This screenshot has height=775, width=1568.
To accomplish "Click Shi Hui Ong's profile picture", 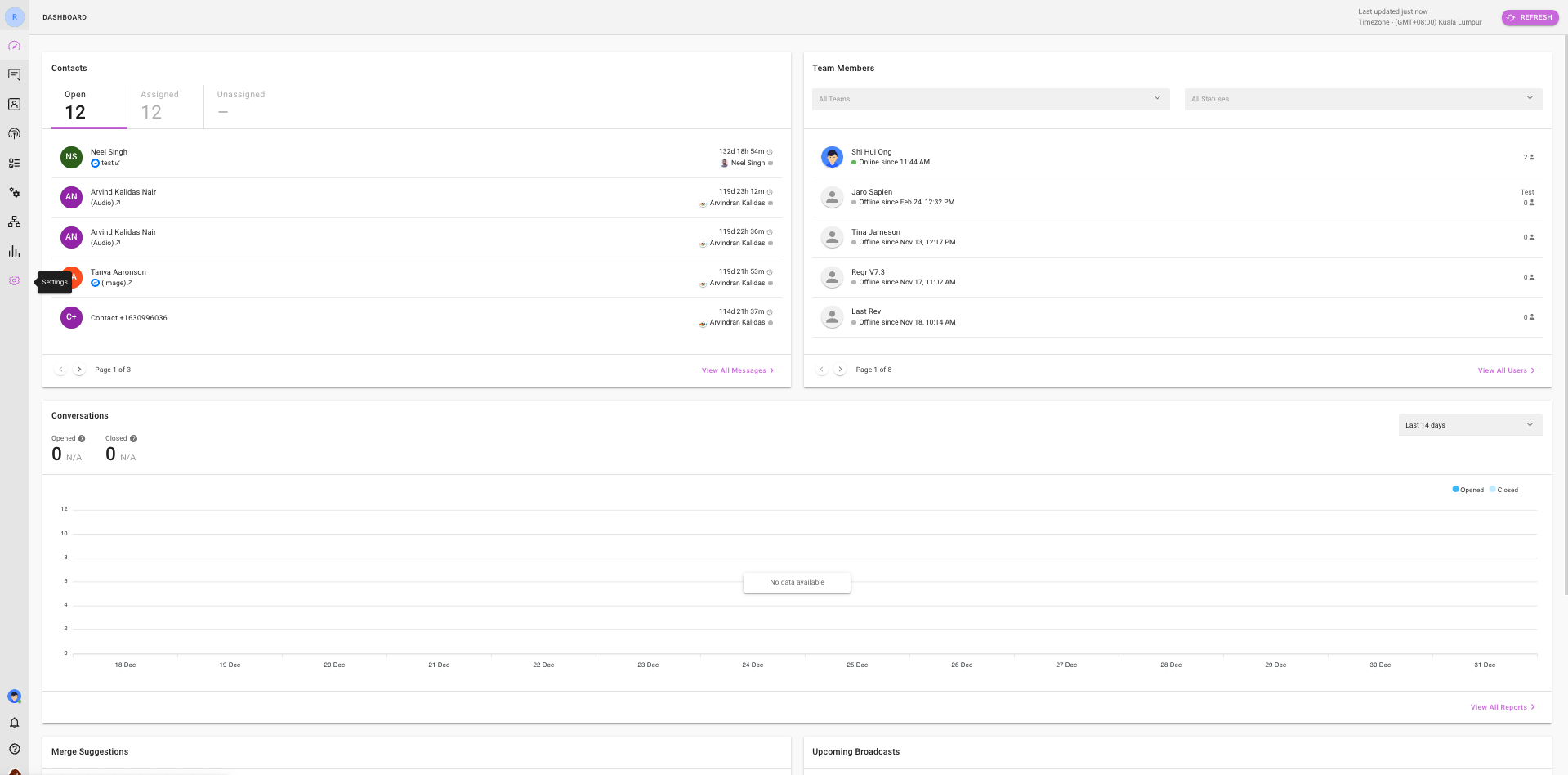I will point(832,157).
